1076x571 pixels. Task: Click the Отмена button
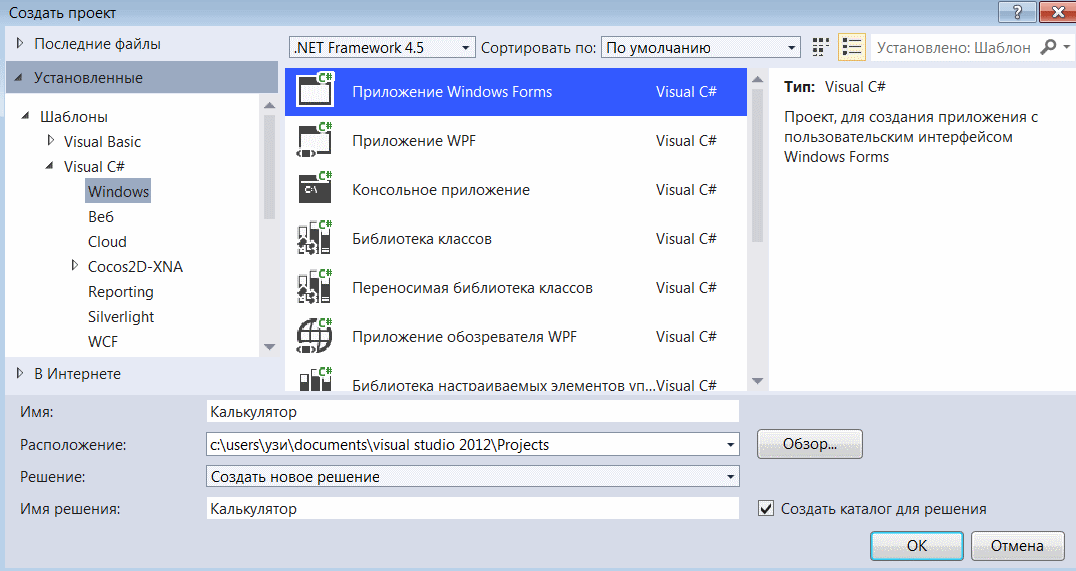point(1018,546)
